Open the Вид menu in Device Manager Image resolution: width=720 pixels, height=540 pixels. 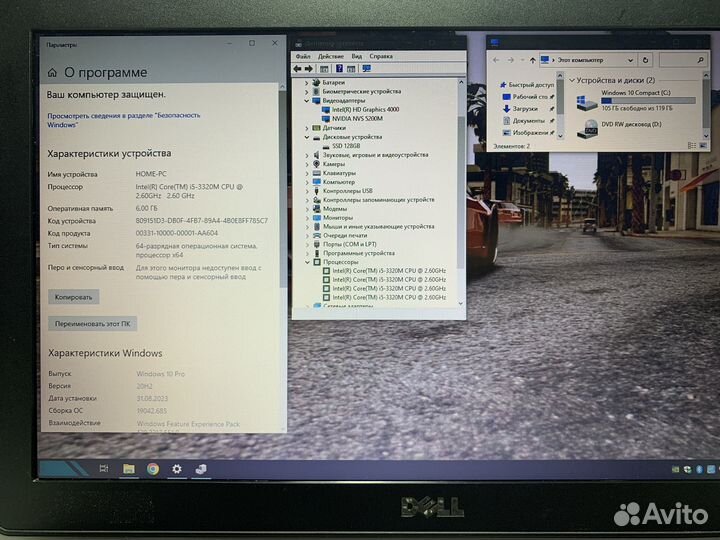pos(357,56)
